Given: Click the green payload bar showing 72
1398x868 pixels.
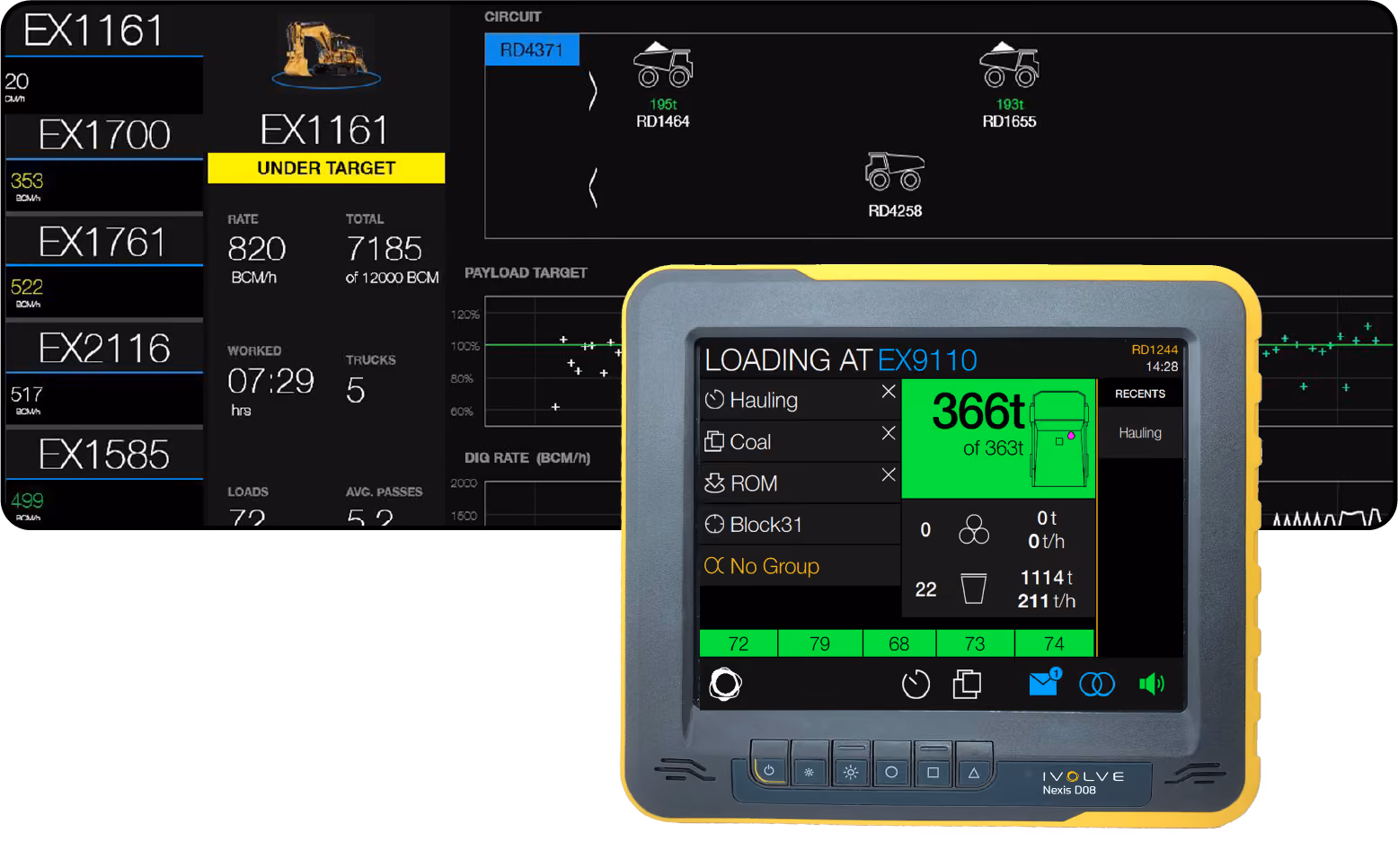Looking at the screenshot, I should pyautogui.click(x=739, y=643).
